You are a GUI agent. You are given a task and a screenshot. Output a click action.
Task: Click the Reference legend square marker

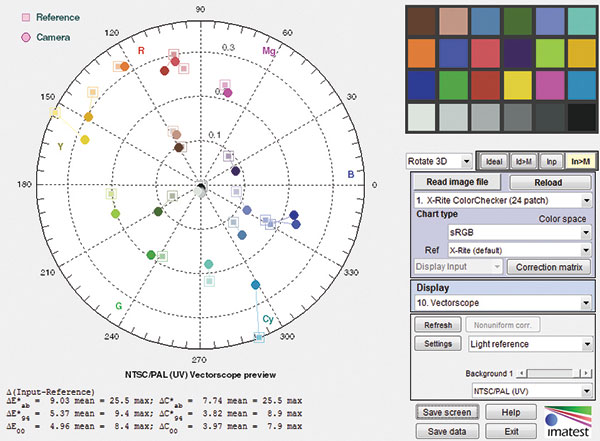(x=26, y=17)
